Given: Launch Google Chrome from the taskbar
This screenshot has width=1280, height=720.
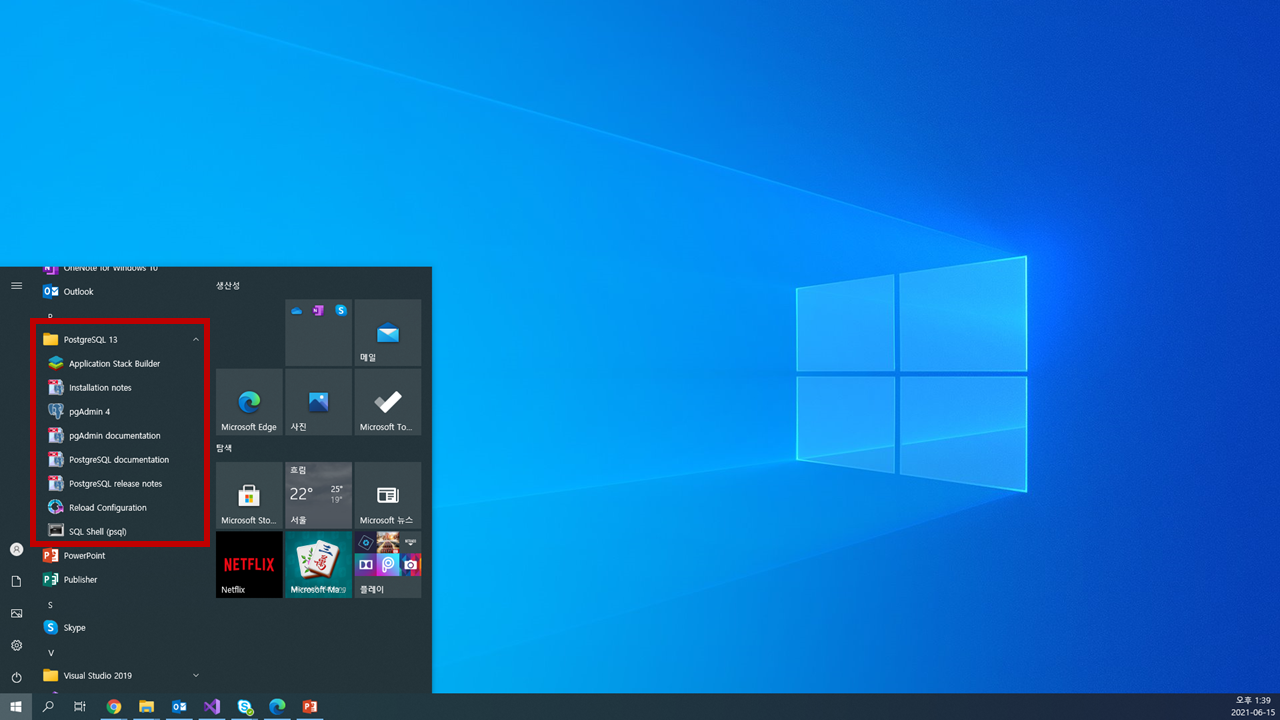Looking at the screenshot, I should pos(114,707).
